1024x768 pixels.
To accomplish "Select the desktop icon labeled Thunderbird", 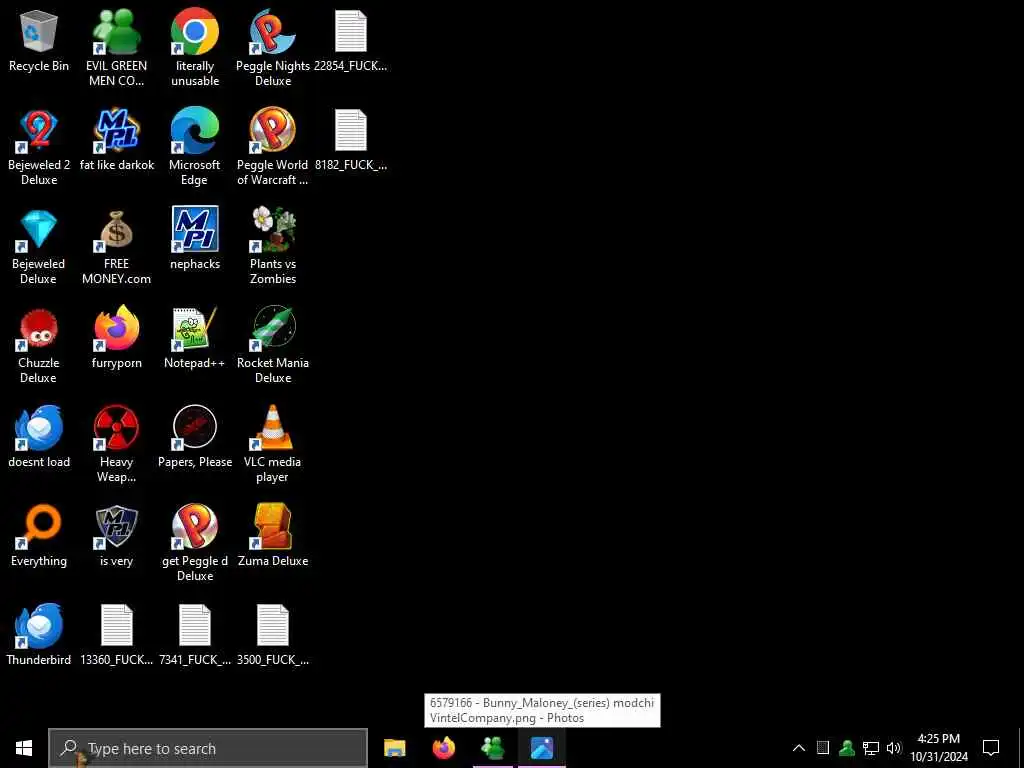I will [x=39, y=635].
